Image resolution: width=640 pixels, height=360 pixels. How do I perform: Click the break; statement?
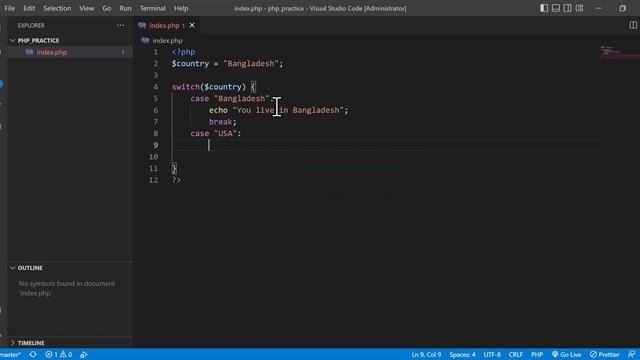pos(222,122)
